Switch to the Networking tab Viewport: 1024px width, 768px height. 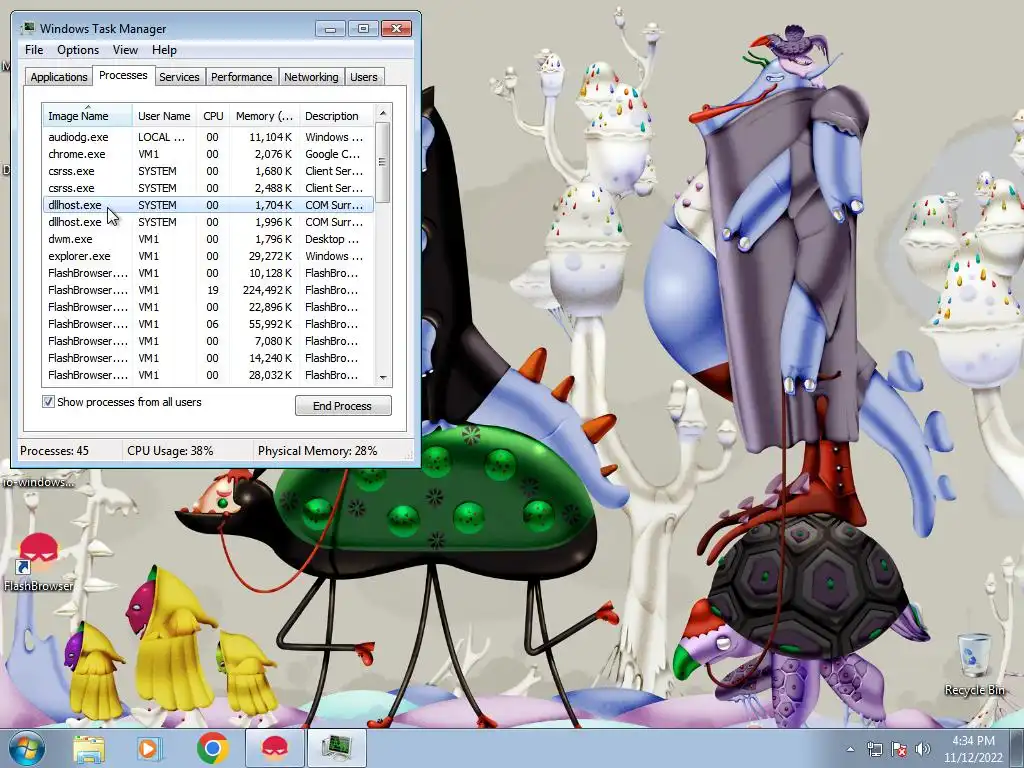coord(311,77)
